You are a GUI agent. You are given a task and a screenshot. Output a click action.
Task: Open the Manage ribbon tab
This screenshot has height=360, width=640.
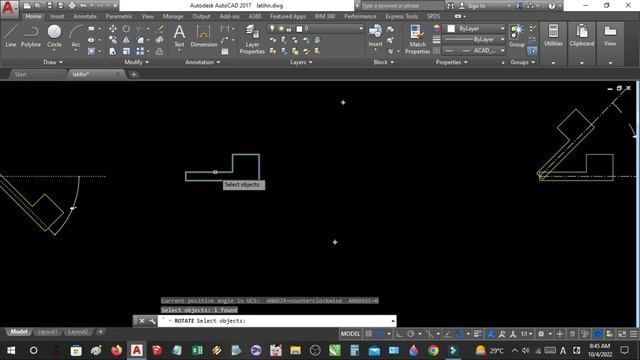(173, 16)
